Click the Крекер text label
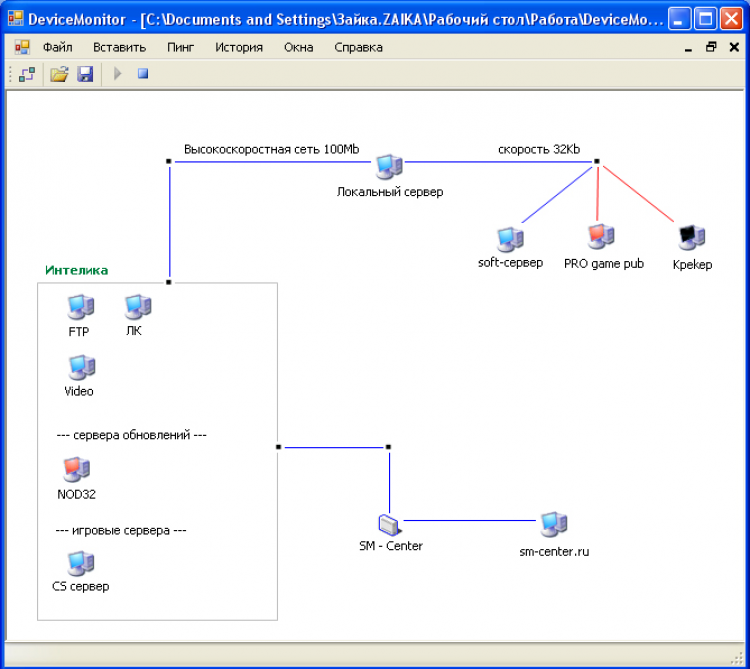This screenshot has width=750, height=669. [692, 264]
